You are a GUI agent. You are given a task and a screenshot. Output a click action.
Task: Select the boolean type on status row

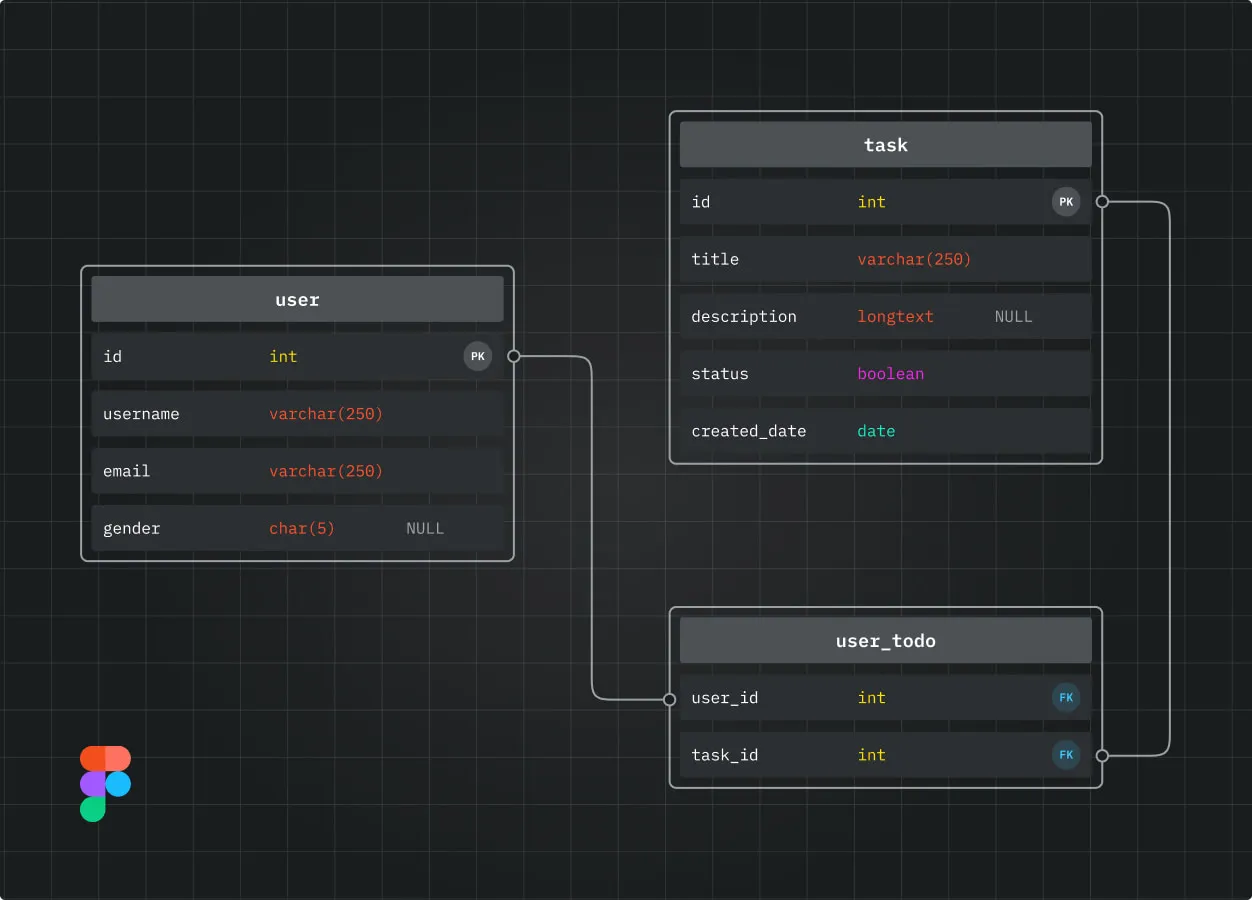pyautogui.click(x=890, y=373)
